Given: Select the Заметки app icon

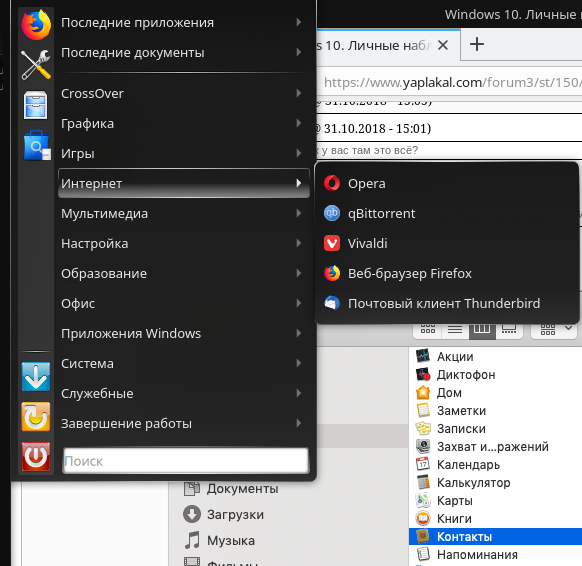Looking at the screenshot, I should pyautogui.click(x=423, y=410).
